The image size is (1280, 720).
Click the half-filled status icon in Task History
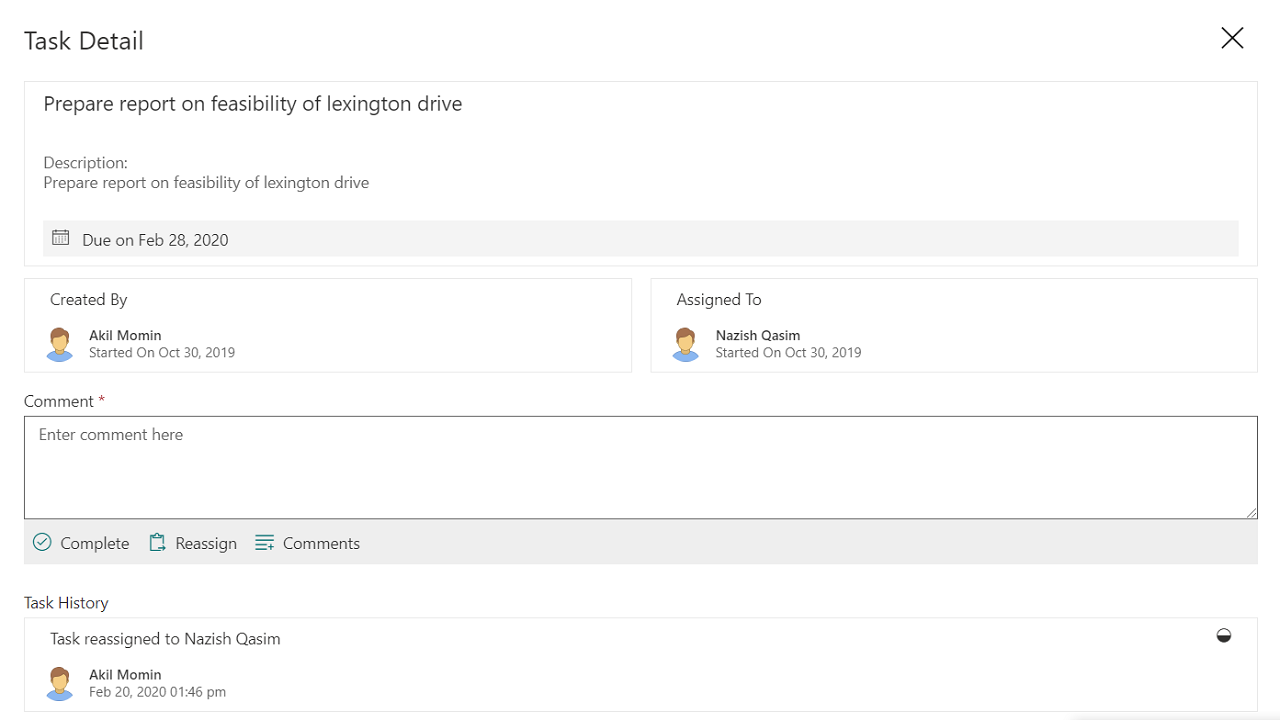[x=1223, y=636]
